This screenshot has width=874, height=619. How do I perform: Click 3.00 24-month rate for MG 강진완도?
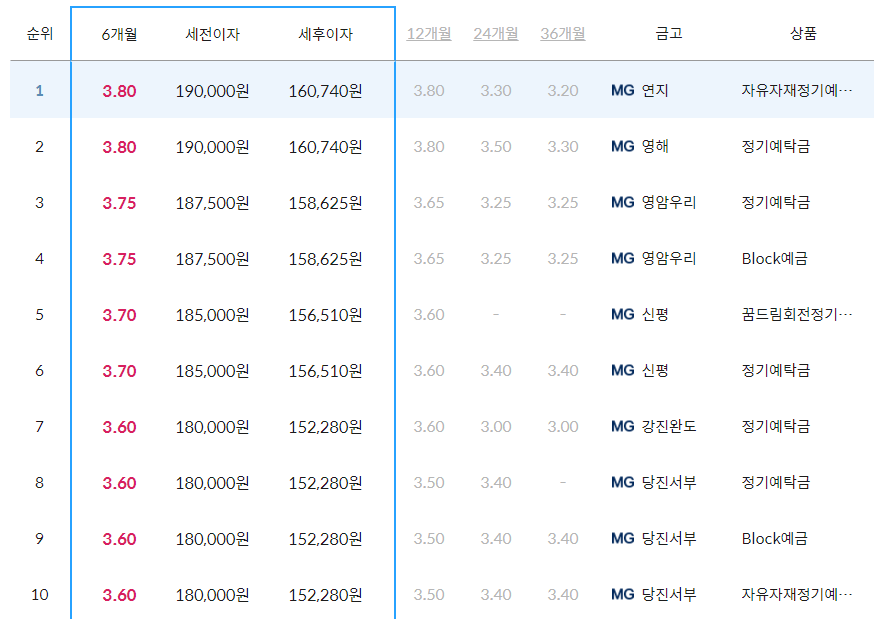tap(496, 427)
